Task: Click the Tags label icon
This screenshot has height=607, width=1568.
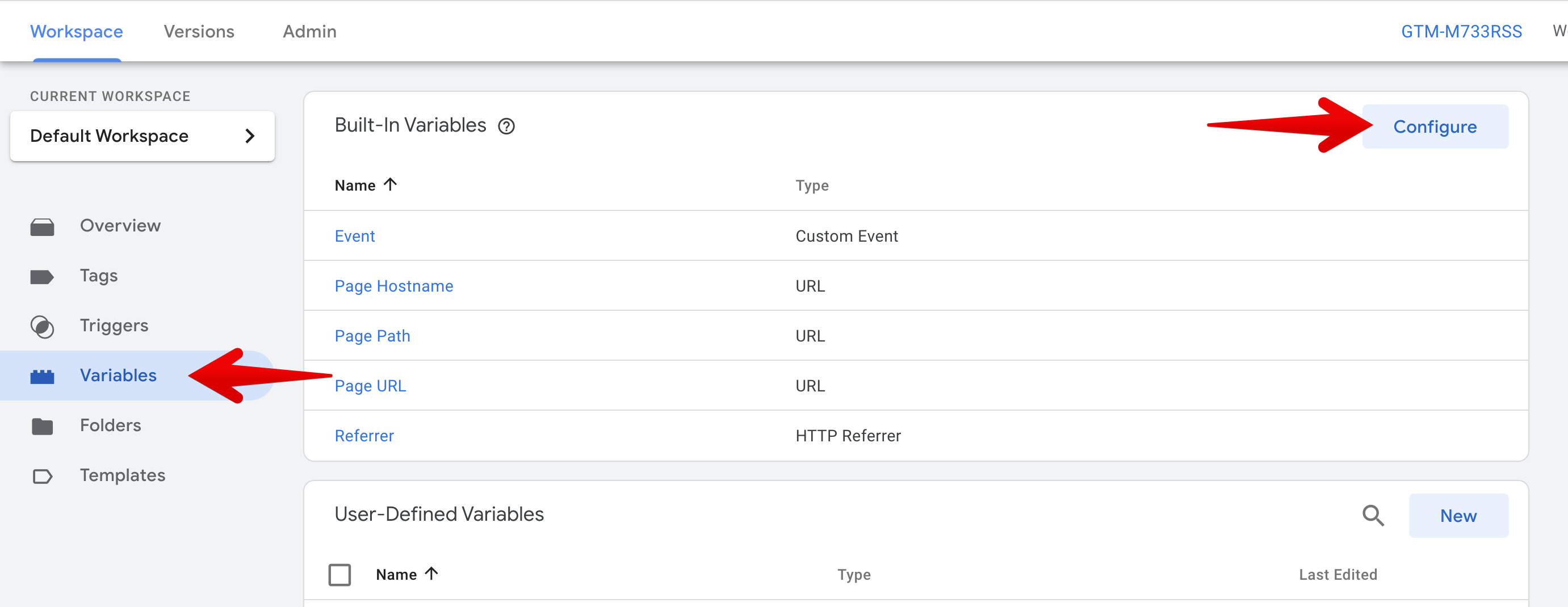Action: point(42,277)
